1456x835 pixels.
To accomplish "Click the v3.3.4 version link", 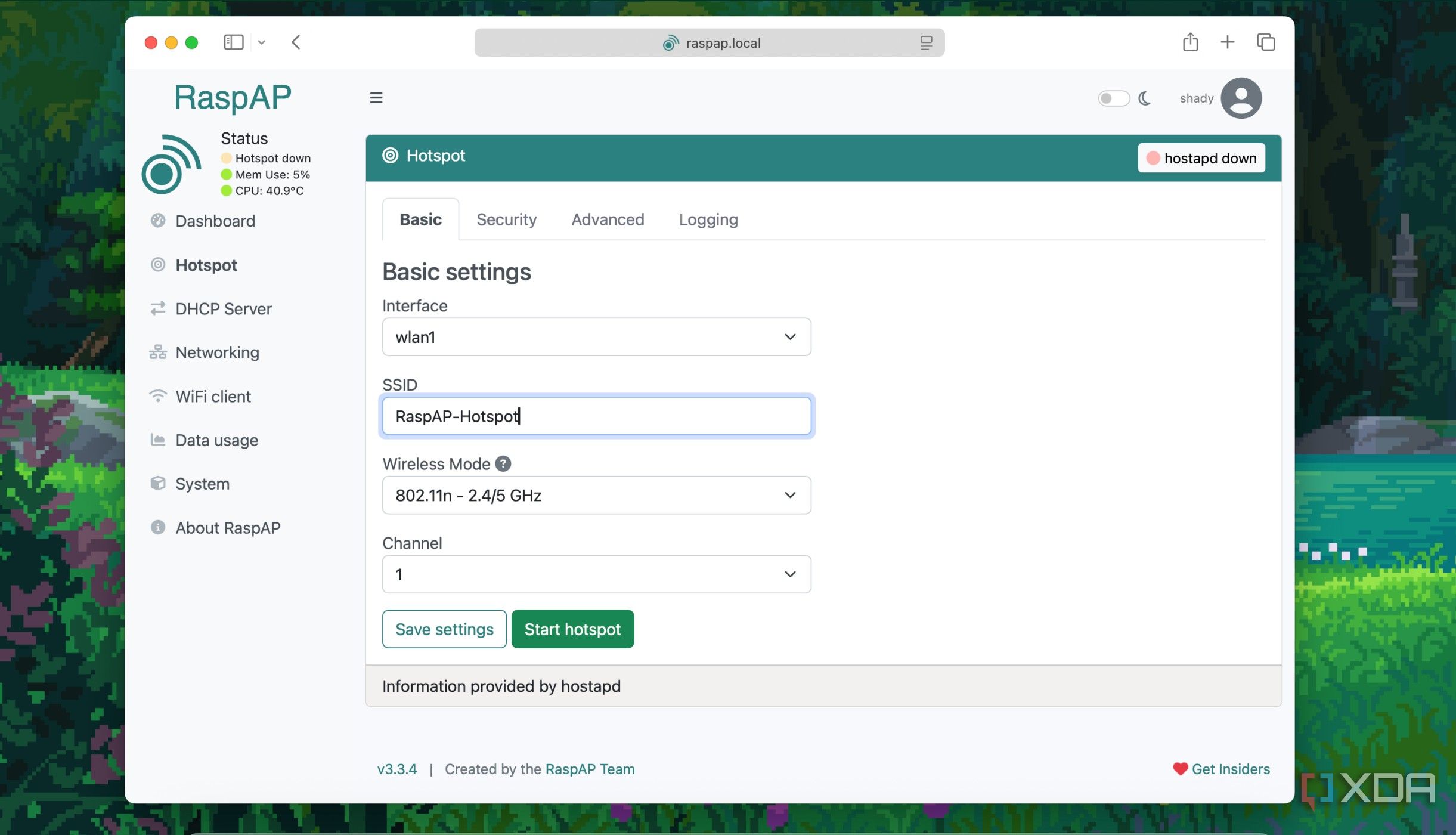I will coord(396,769).
